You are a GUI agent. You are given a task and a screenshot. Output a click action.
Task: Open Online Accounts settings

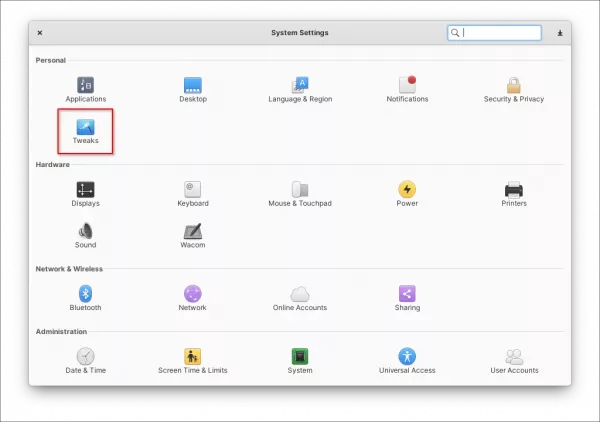coord(300,298)
